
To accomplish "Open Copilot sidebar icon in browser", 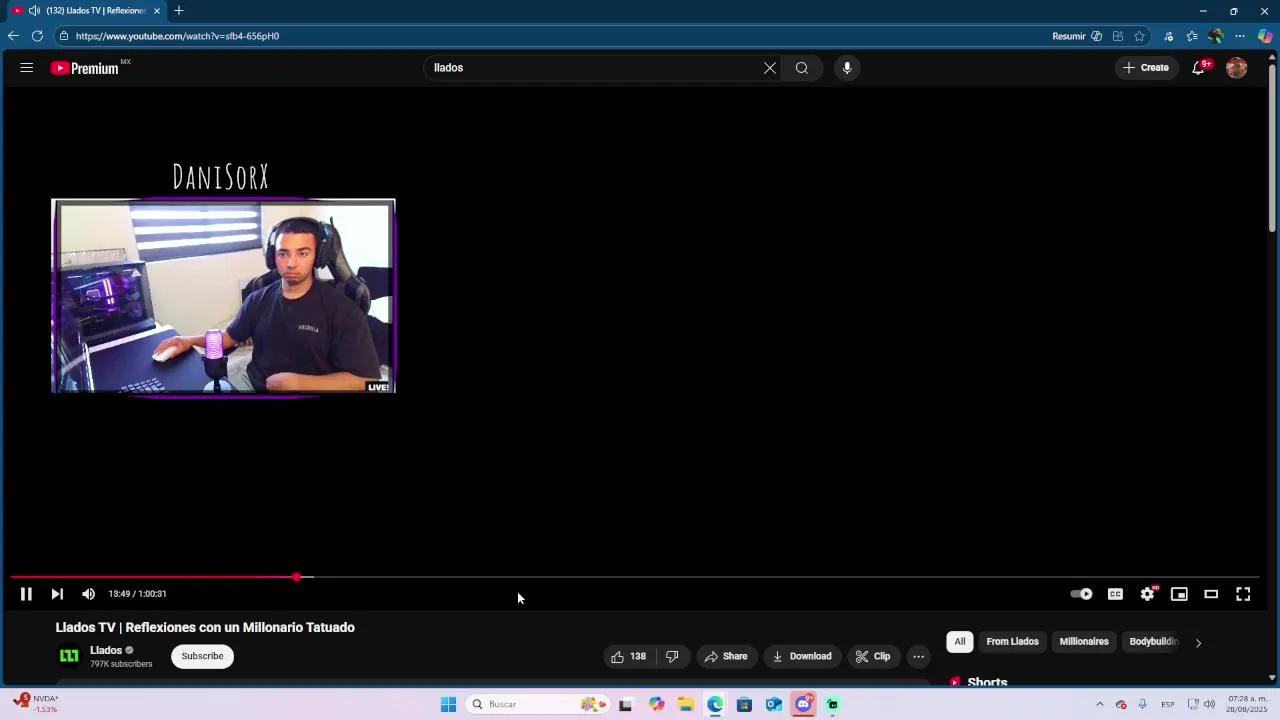I will coord(1265,36).
